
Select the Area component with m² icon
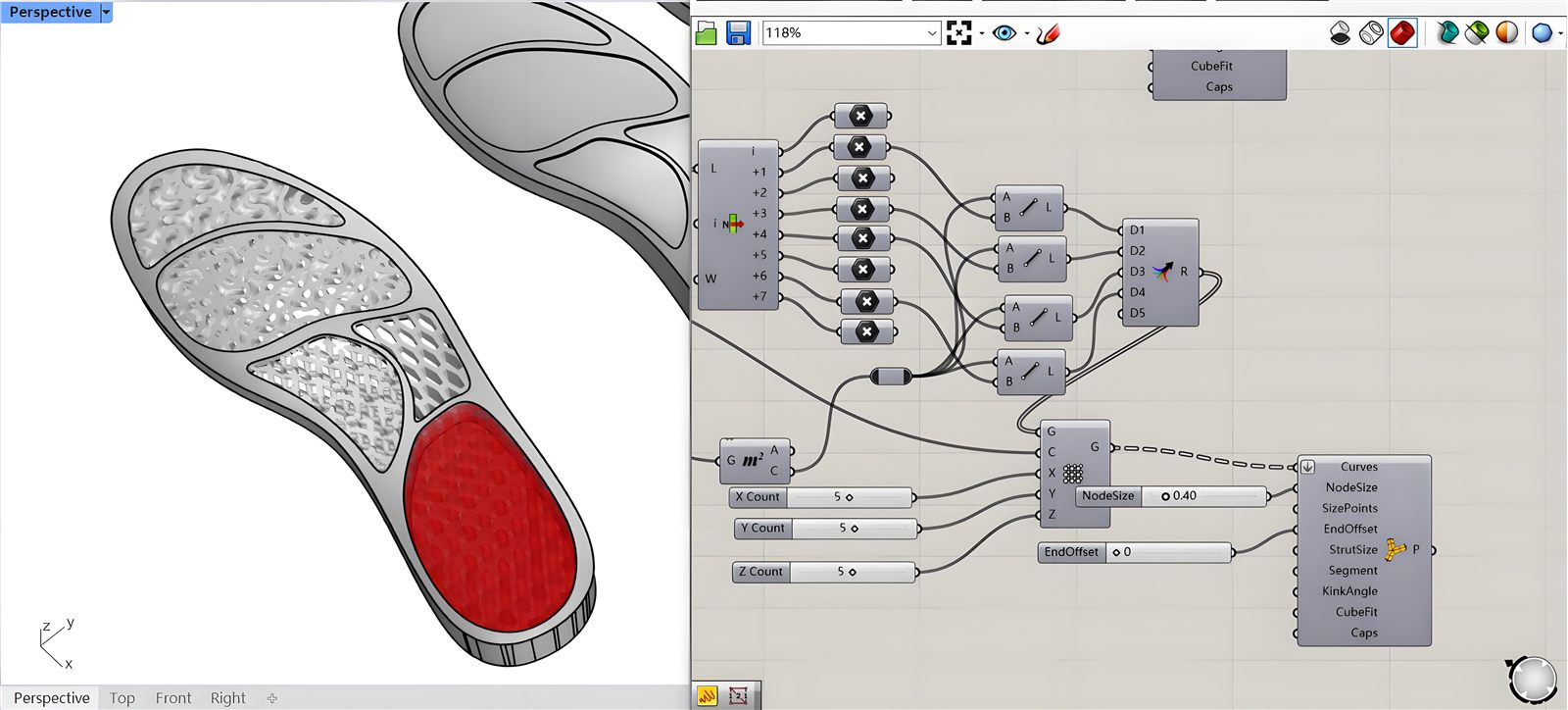click(755, 461)
